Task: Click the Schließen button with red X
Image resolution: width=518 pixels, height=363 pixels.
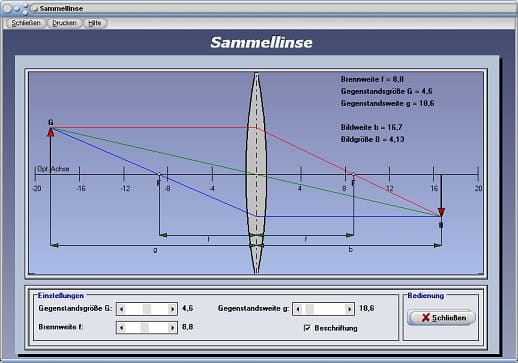Action: click(442, 318)
